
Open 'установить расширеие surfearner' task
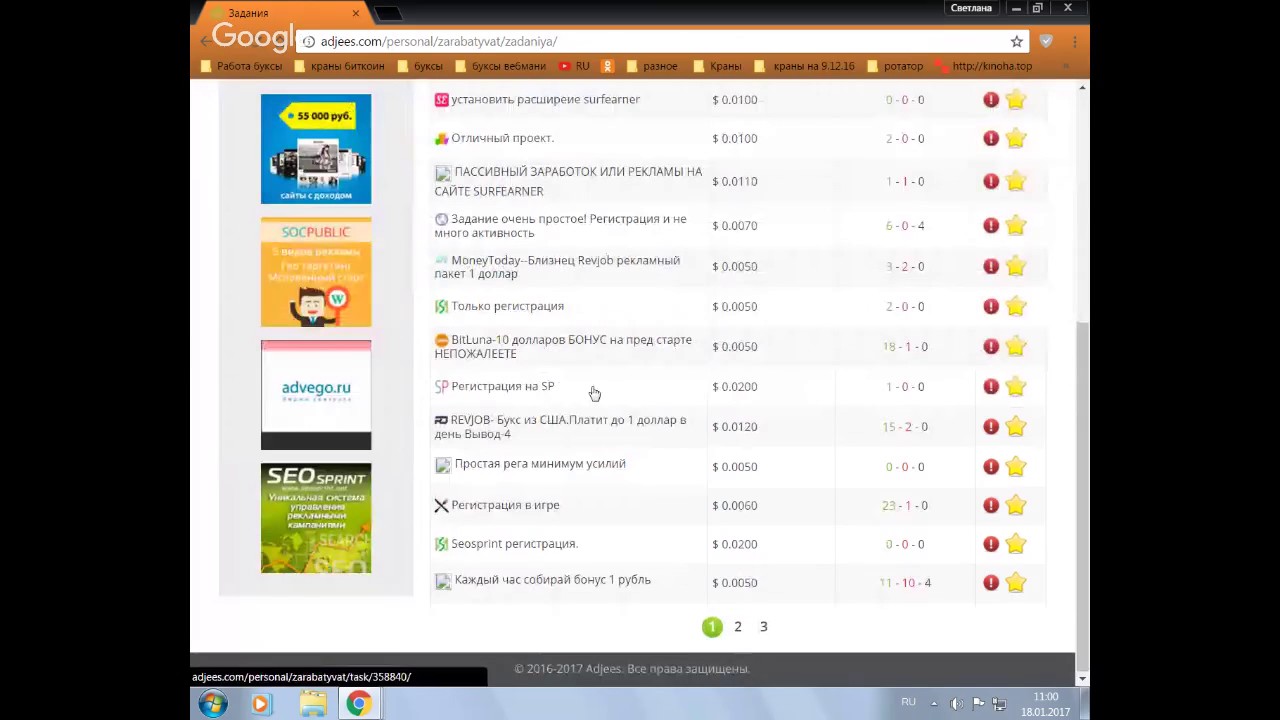545,100
